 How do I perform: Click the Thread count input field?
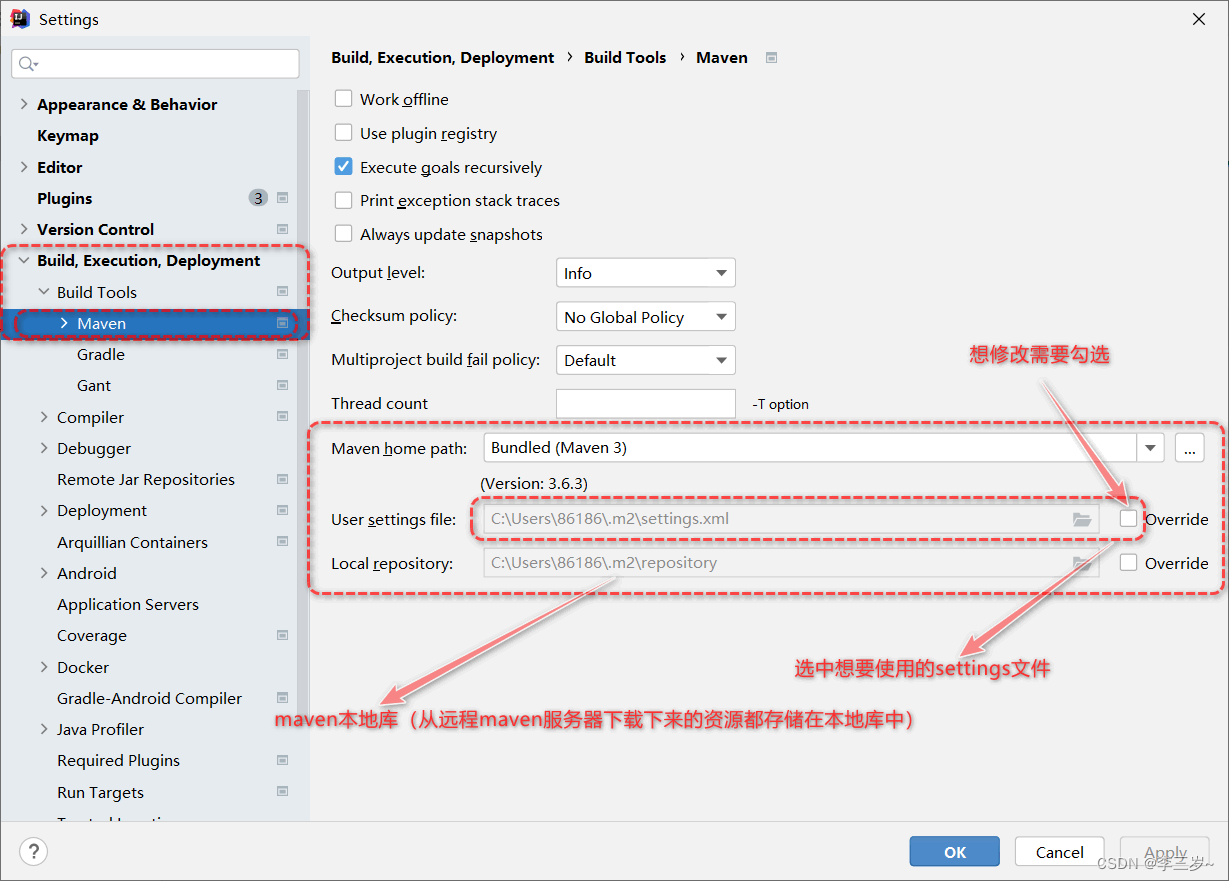(x=646, y=404)
